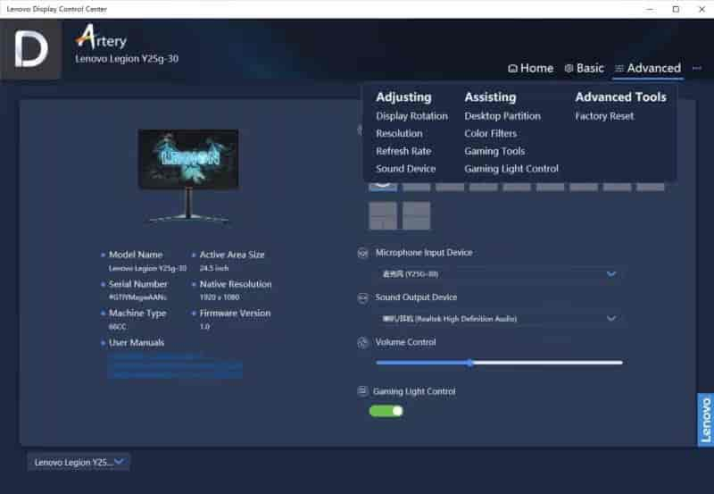Expand Microphone Input Device dropdown
The height and width of the screenshot is (494, 714).
[x=500, y=274]
